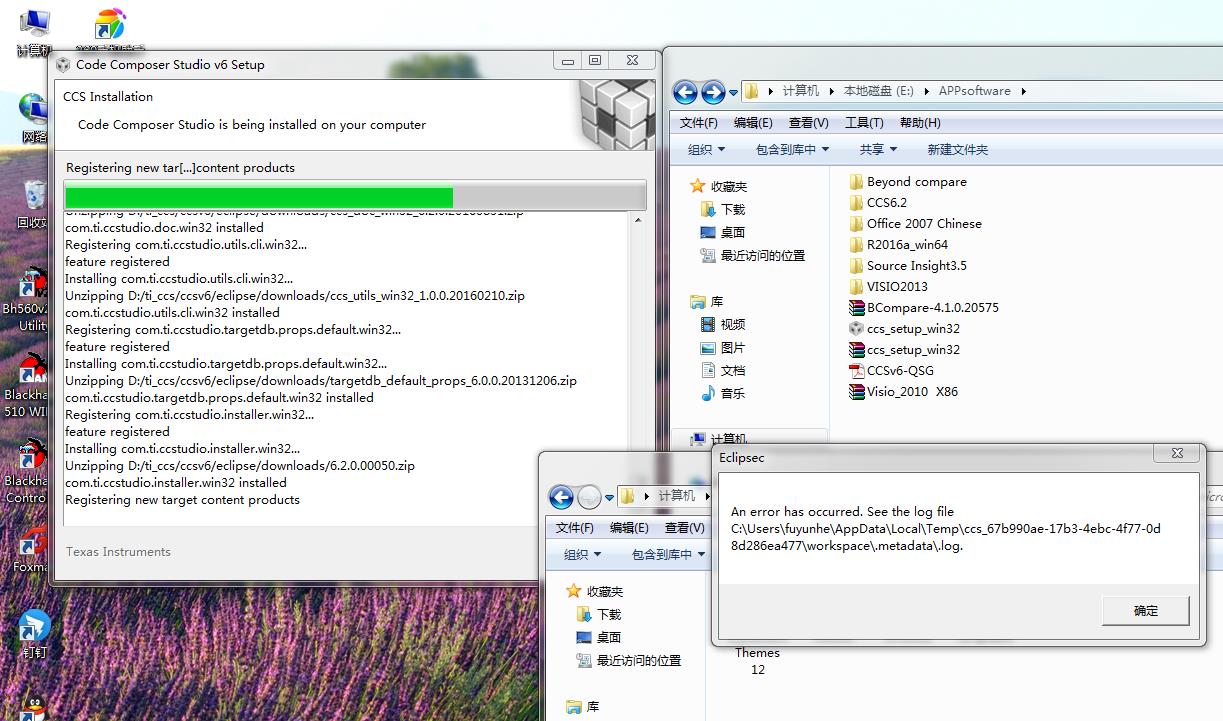Open 文件(F) menu in lower explorer window
Viewport: 1223px width, 721px height.
point(575,528)
